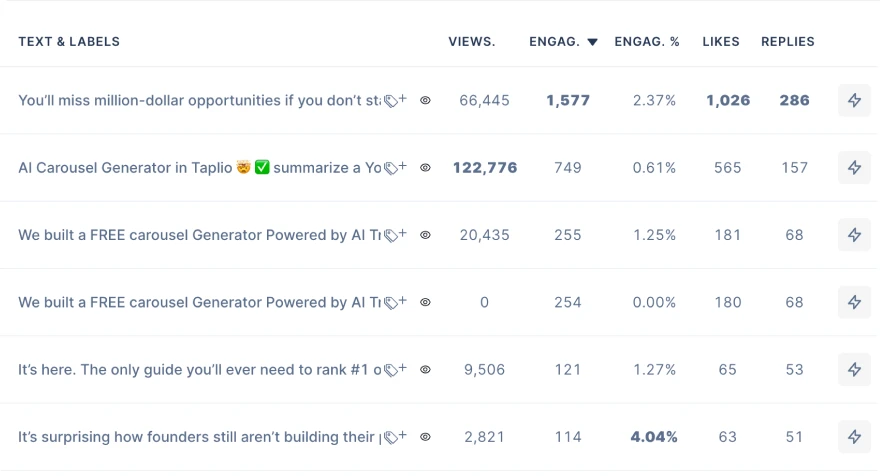Preview million-dollar opportunities post via eye icon
The image size is (880, 476).
(x=425, y=100)
